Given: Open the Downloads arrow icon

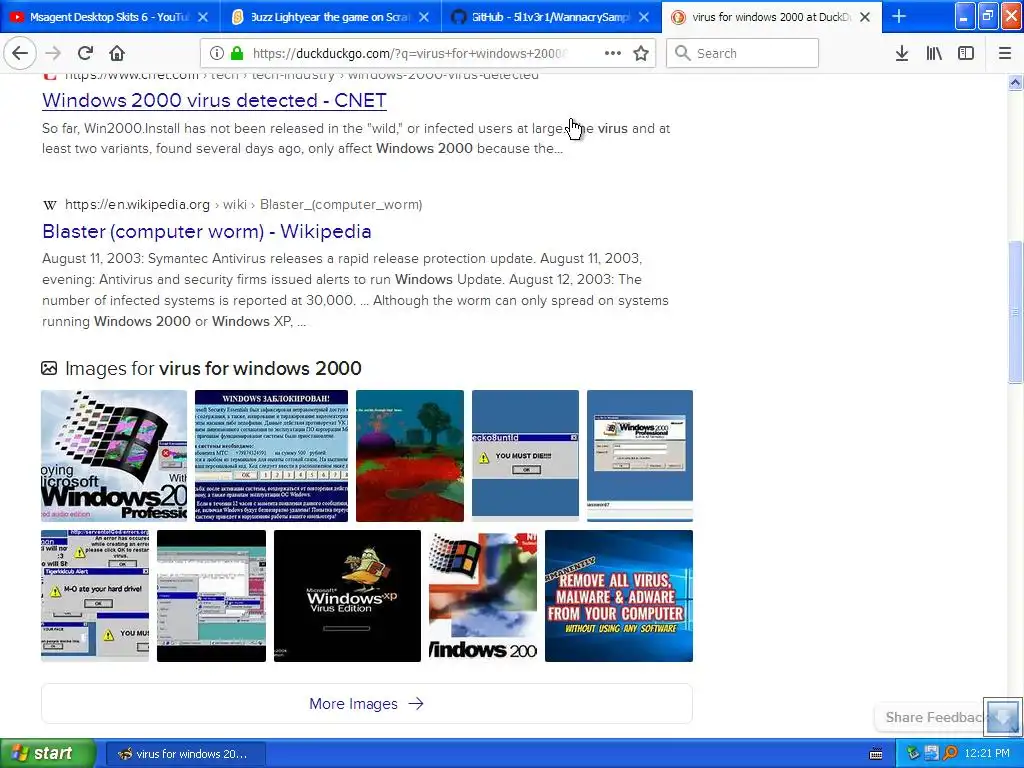Looking at the screenshot, I should pos(902,54).
